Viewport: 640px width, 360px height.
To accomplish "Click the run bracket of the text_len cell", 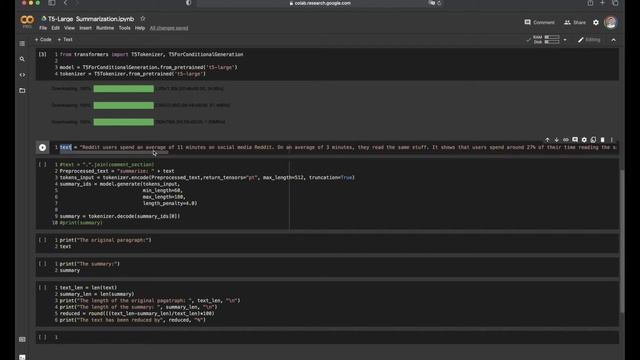I will click(42, 287).
